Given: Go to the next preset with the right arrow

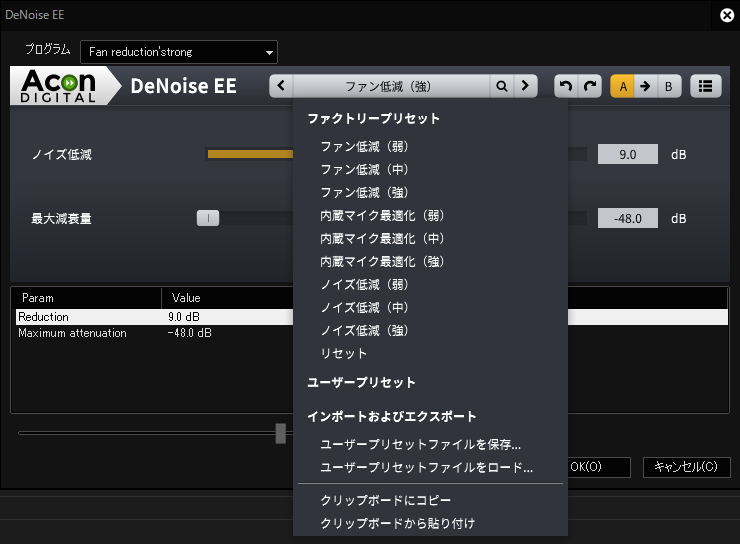Looking at the screenshot, I should [525, 86].
